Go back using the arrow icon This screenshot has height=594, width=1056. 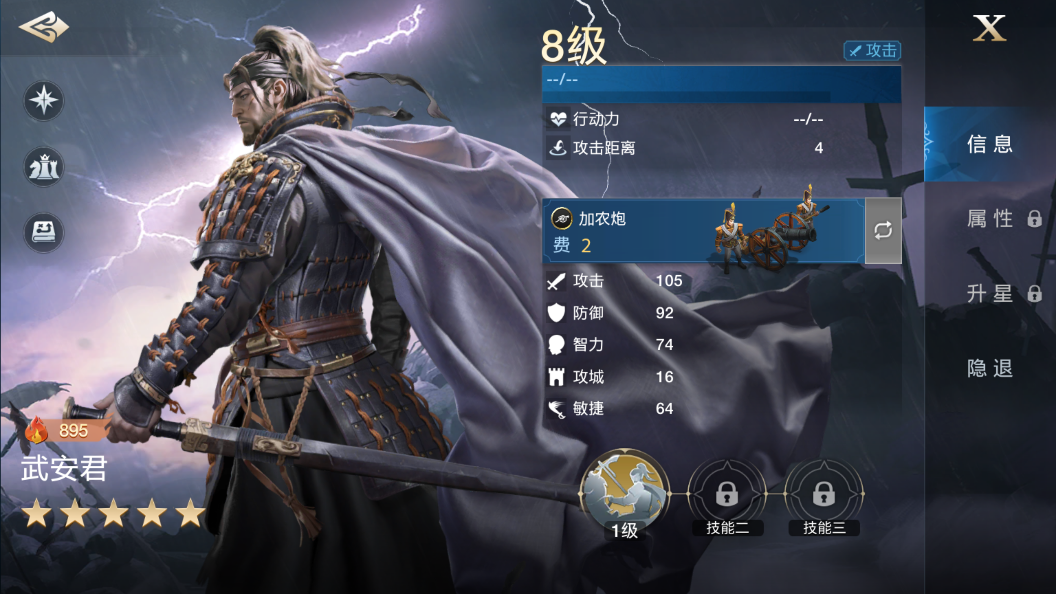tap(44, 27)
